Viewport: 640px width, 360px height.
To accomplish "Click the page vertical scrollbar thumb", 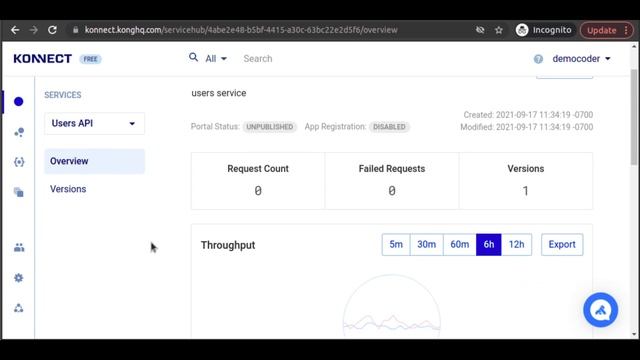I will (x=634, y=117).
